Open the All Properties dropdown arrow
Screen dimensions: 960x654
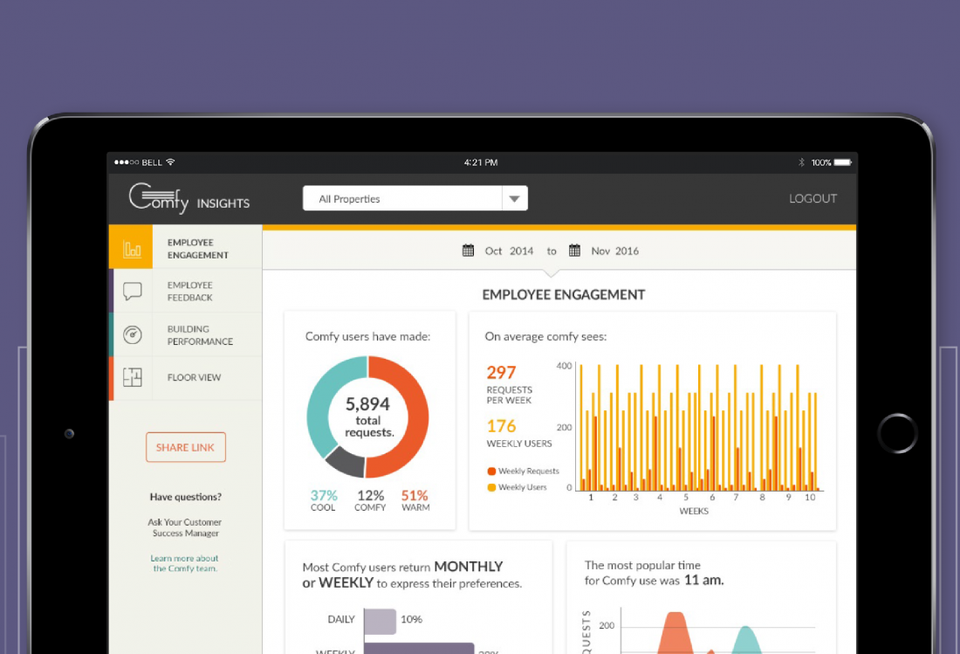tap(515, 198)
